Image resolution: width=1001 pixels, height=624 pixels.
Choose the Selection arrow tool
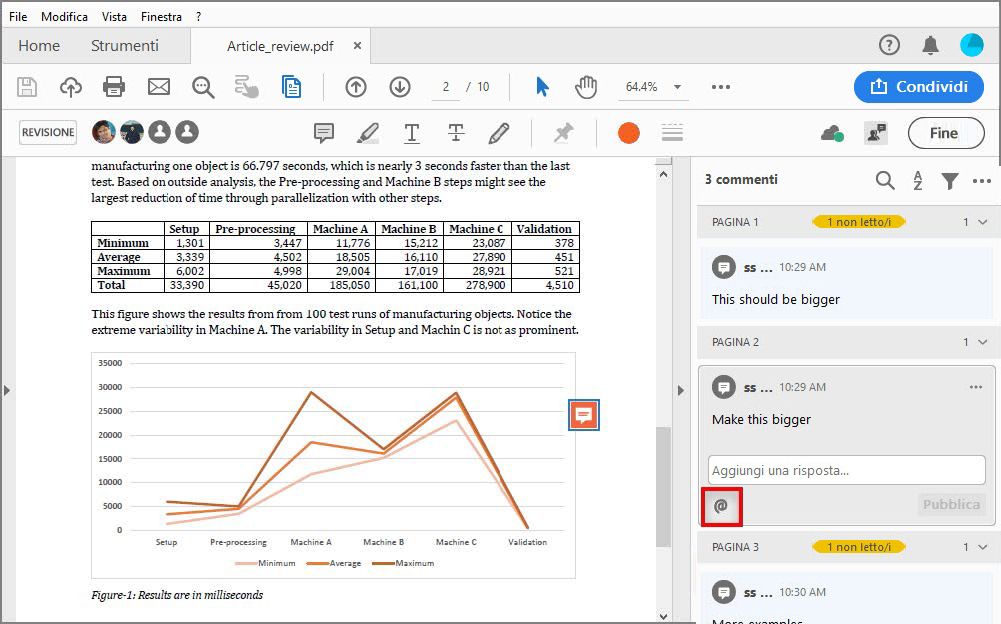point(542,87)
